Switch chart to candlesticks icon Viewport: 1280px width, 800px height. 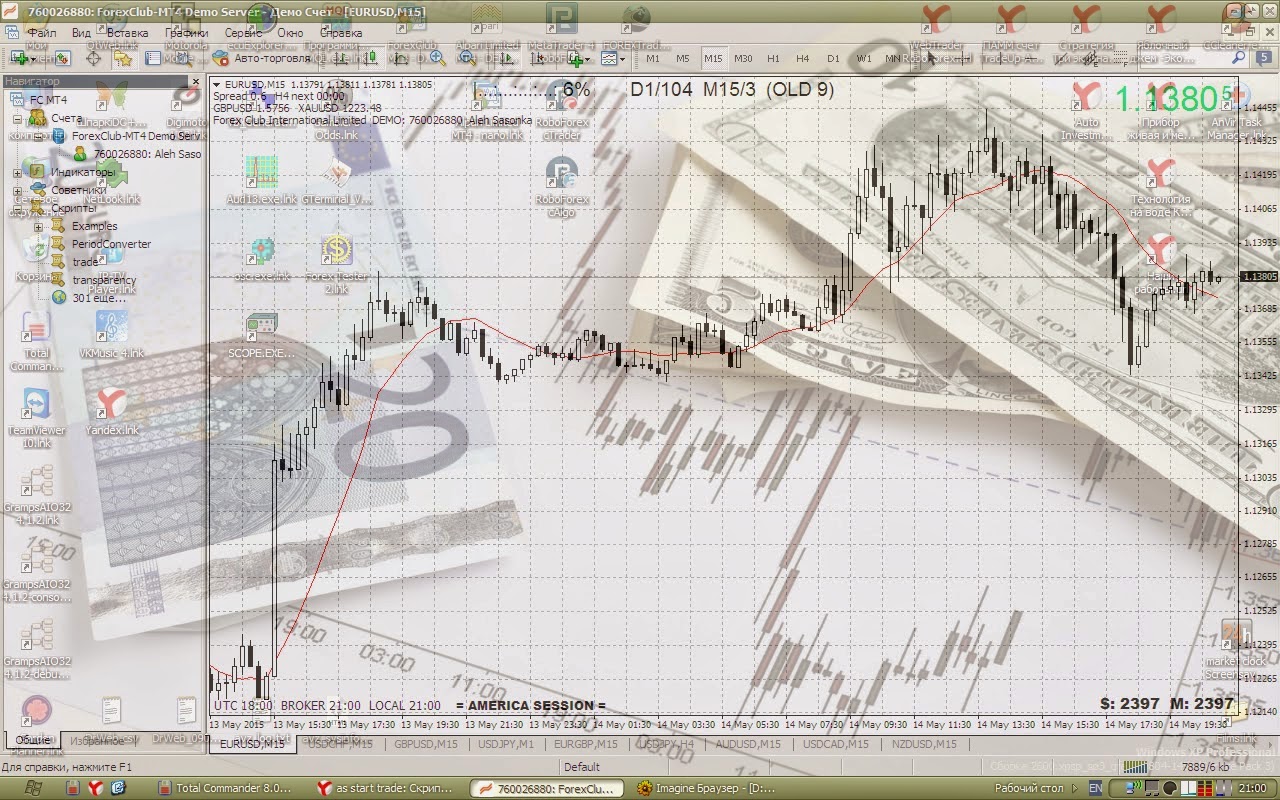371,59
